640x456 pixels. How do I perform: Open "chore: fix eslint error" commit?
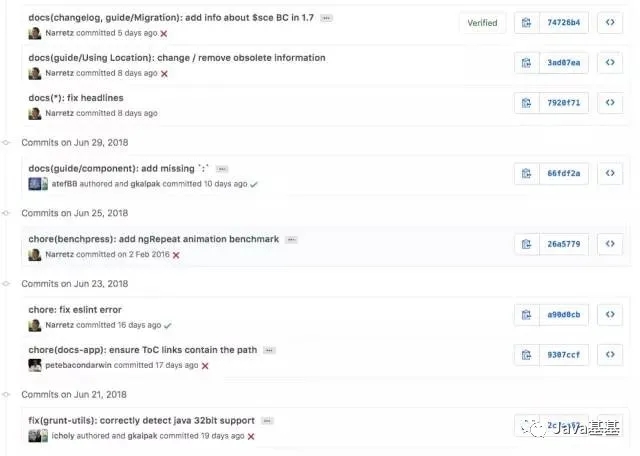75,310
